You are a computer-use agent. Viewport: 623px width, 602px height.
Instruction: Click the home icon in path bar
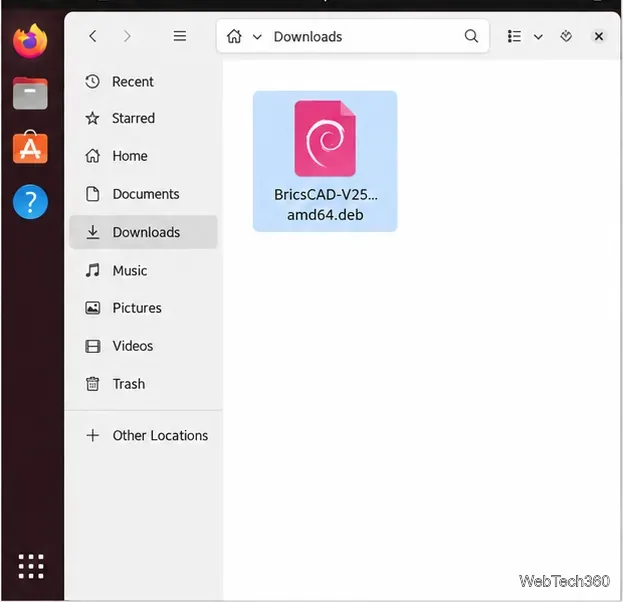[x=234, y=36]
